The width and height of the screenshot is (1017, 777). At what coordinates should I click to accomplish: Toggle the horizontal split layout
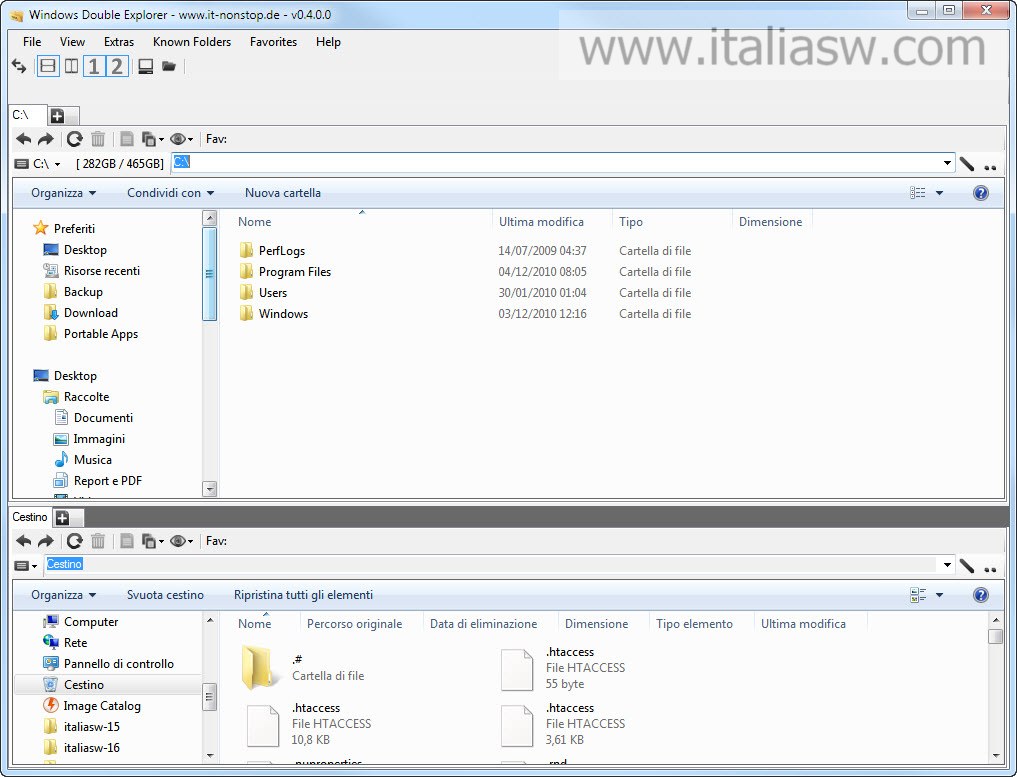coord(48,66)
